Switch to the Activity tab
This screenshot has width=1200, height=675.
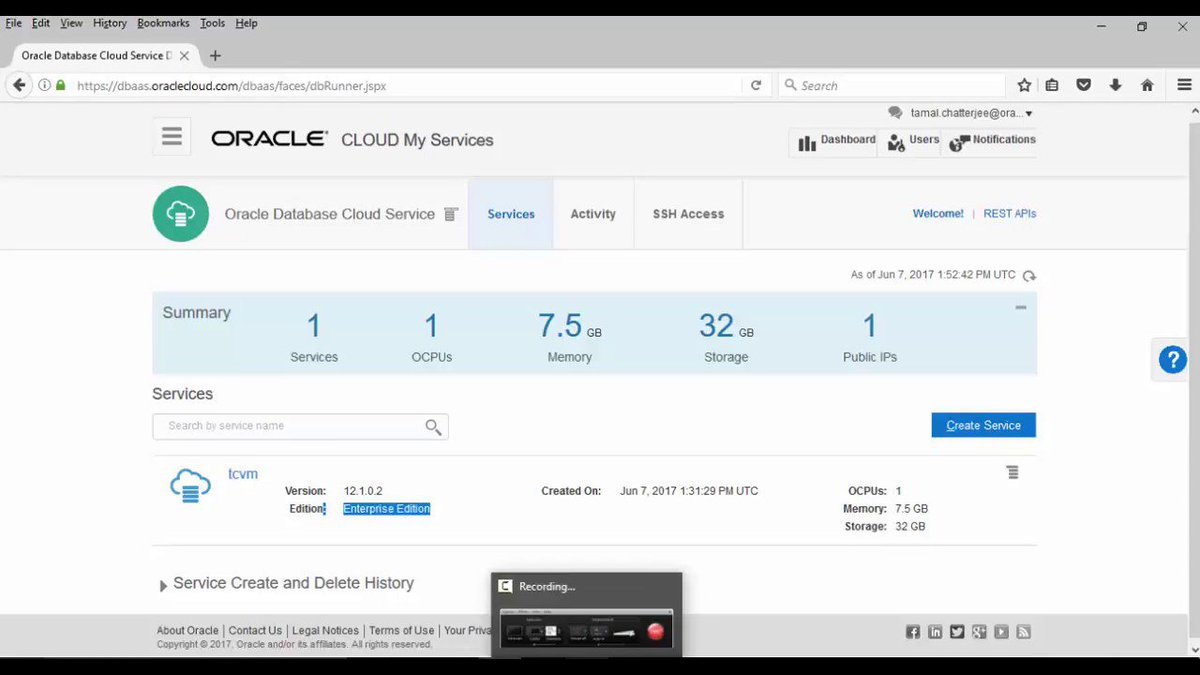(x=593, y=214)
